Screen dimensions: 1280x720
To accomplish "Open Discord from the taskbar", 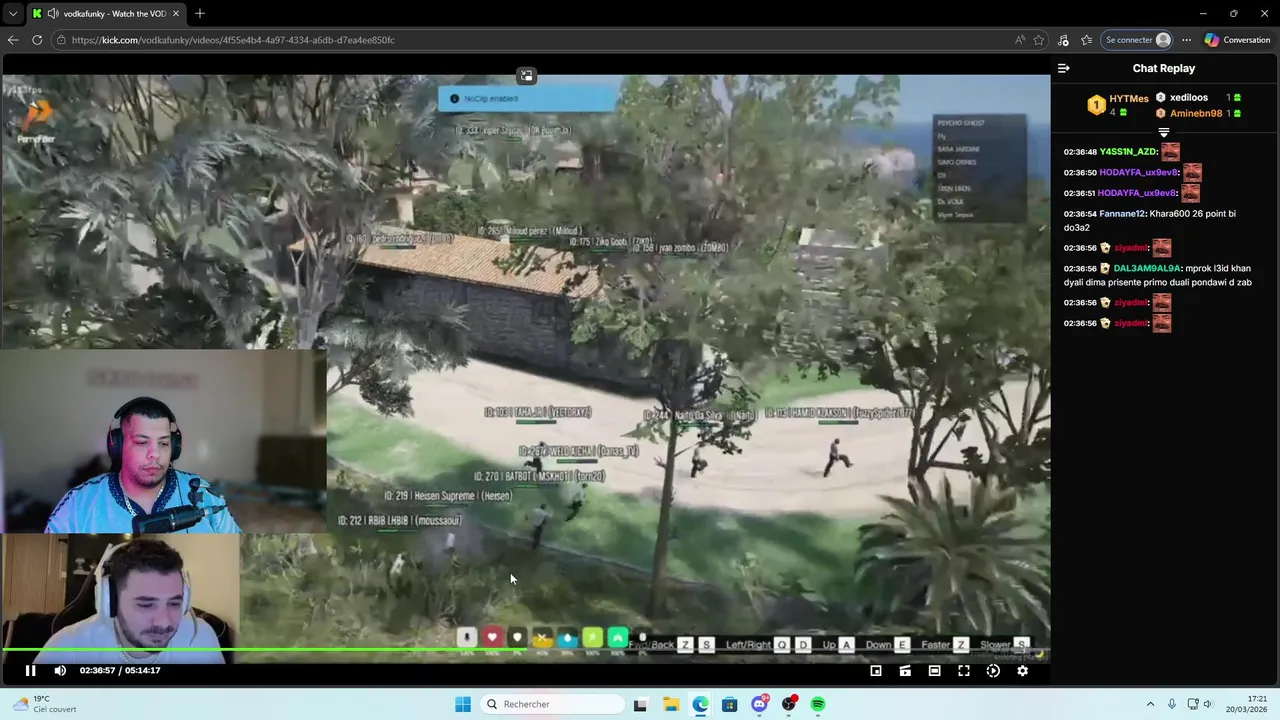I will click(x=759, y=704).
